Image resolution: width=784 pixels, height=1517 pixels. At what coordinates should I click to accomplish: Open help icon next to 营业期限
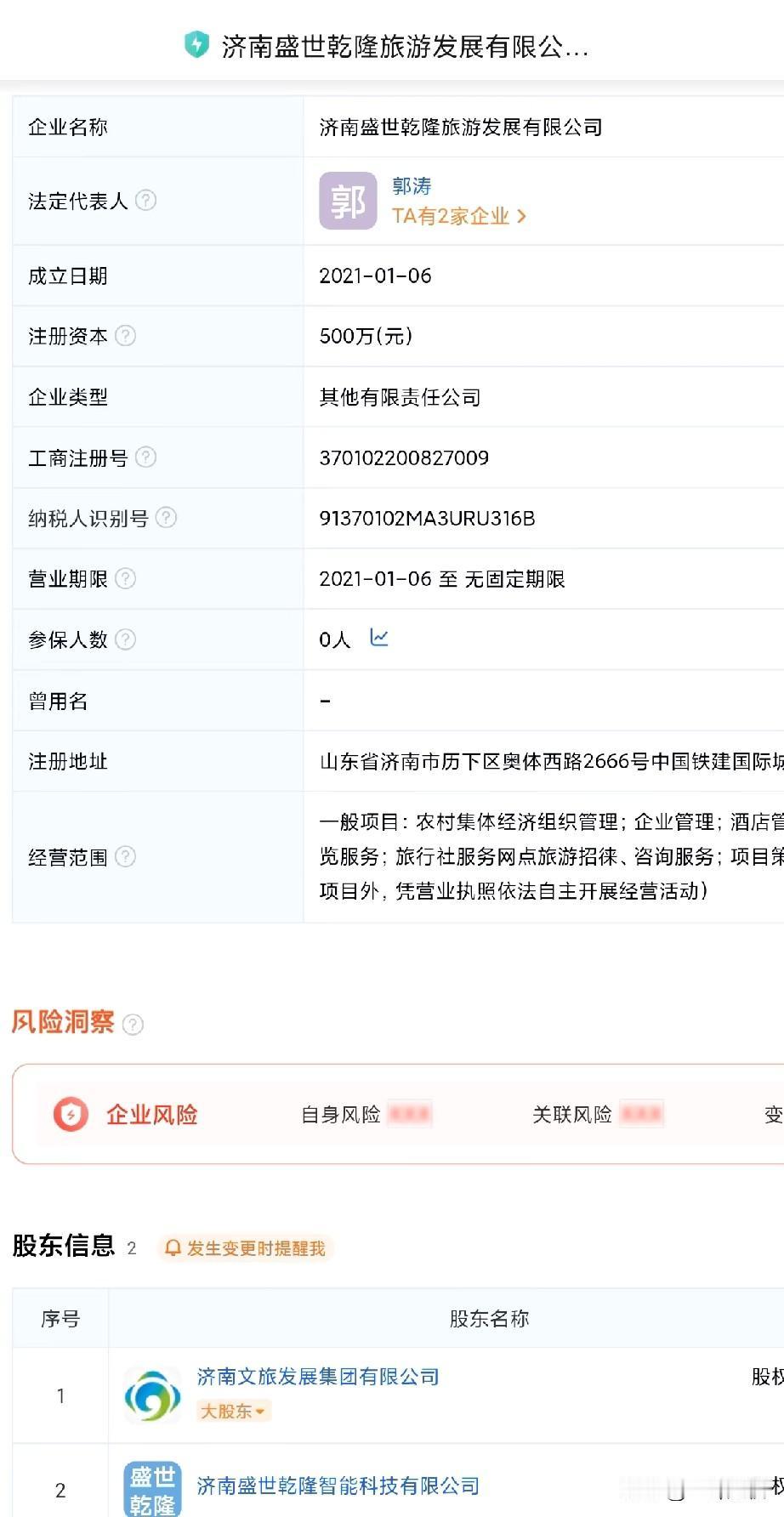click(x=126, y=579)
